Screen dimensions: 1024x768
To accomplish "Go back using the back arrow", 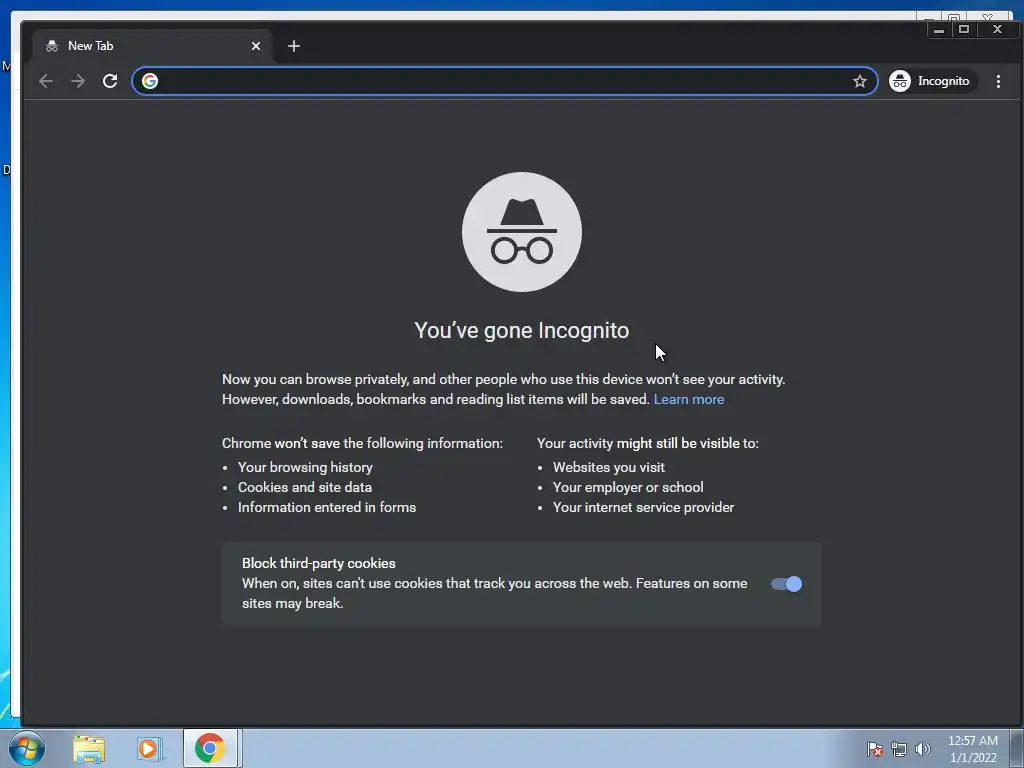I will (x=46, y=81).
